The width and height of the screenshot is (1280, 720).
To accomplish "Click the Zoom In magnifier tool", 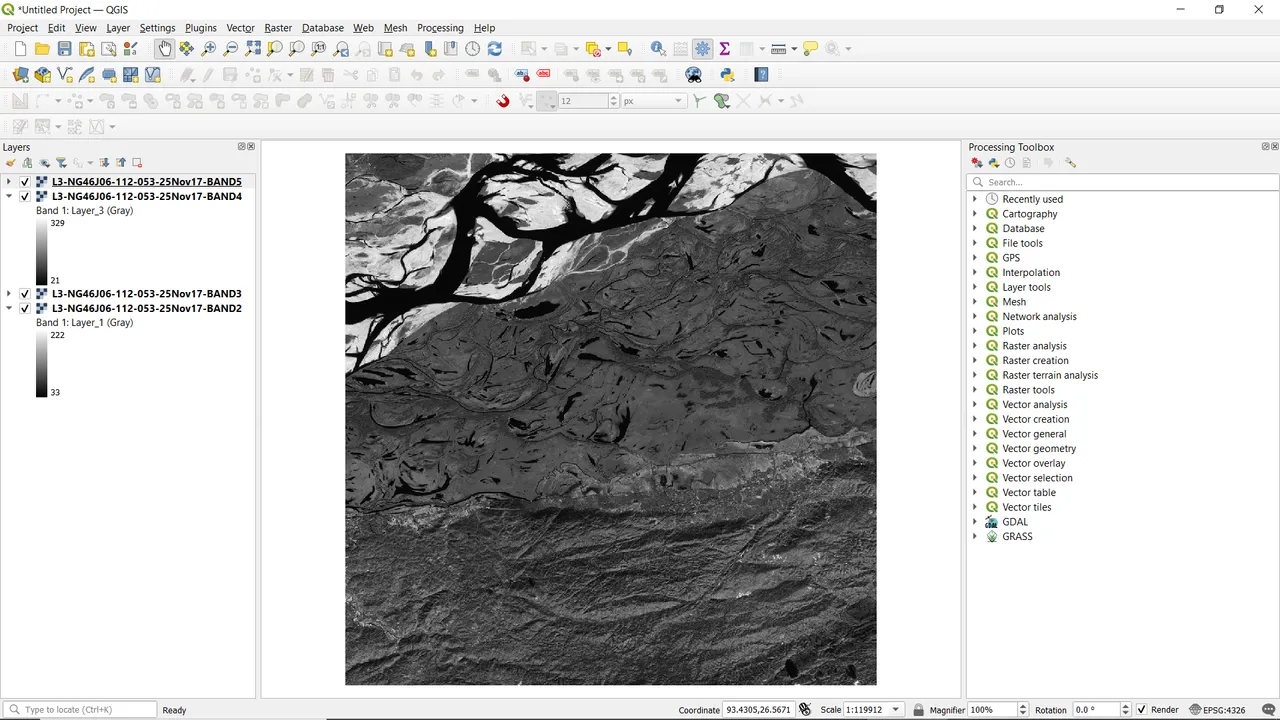I will pyautogui.click(x=209, y=48).
